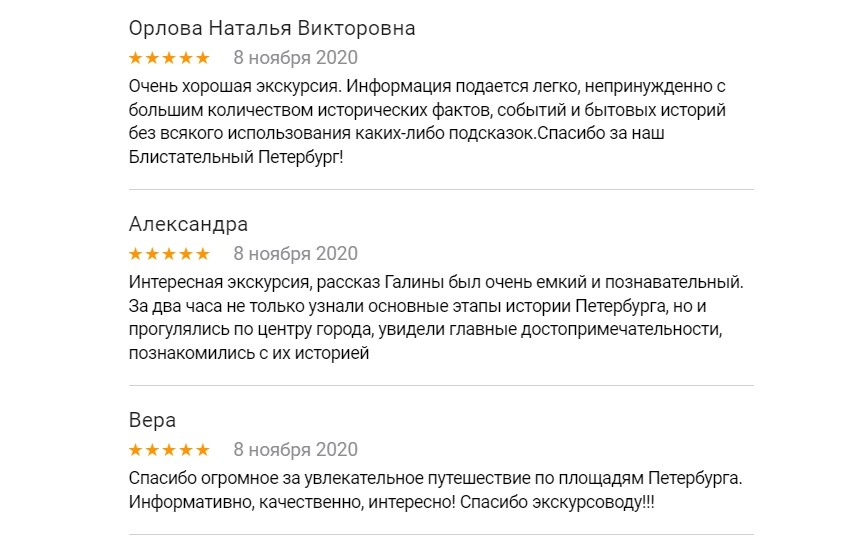Select the third star in Александра's rating
862x536 pixels.
click(x=170, y=254)
